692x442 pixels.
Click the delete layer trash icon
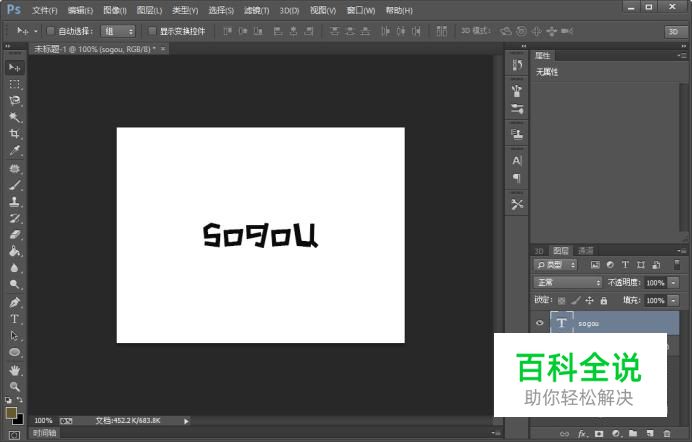[x=667, y=434]
